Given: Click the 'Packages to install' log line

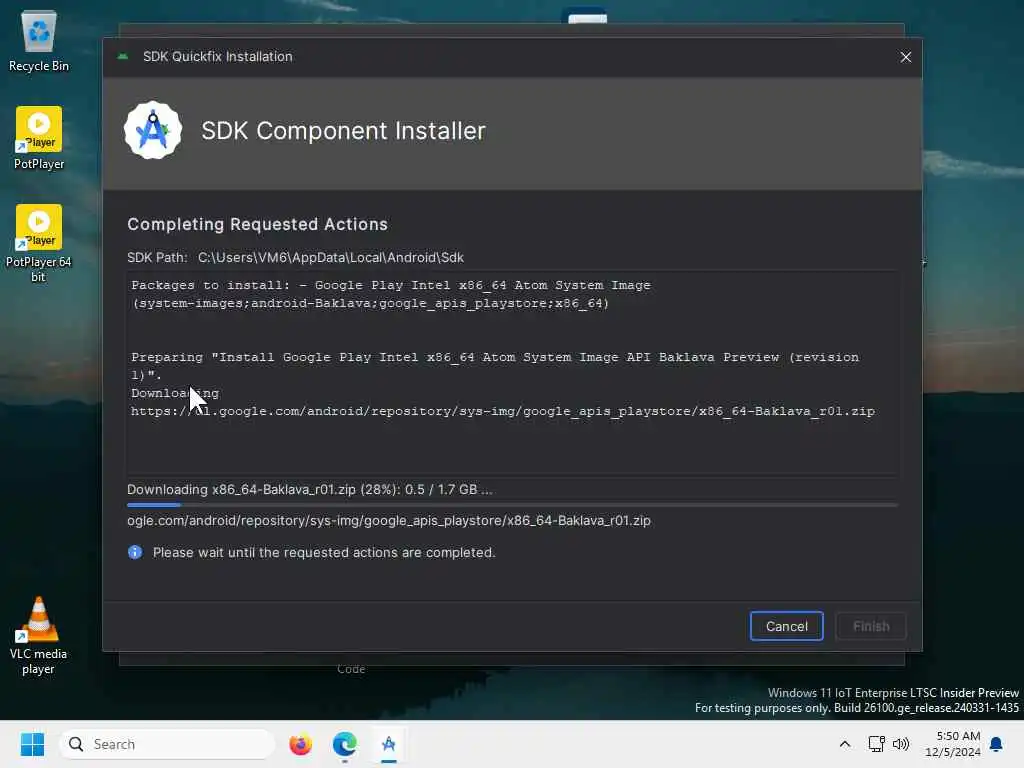Looking at the screenshot, I should 391,294.
